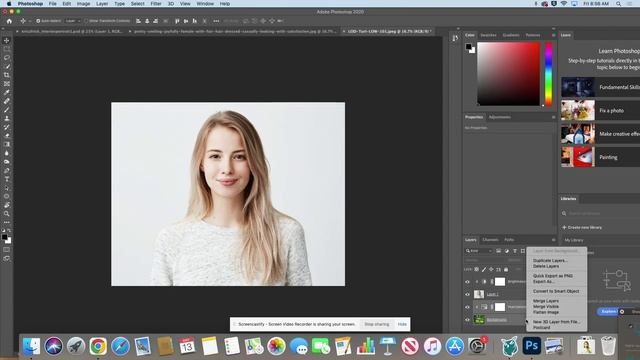
Task: Open the Layers panel flyout menu
Action: (553, 240)
